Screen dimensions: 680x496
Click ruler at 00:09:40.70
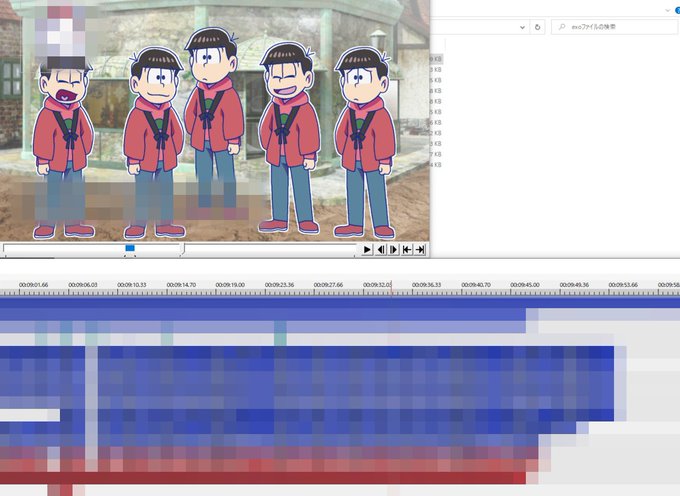pyautogui.click(x=476, y=285)
